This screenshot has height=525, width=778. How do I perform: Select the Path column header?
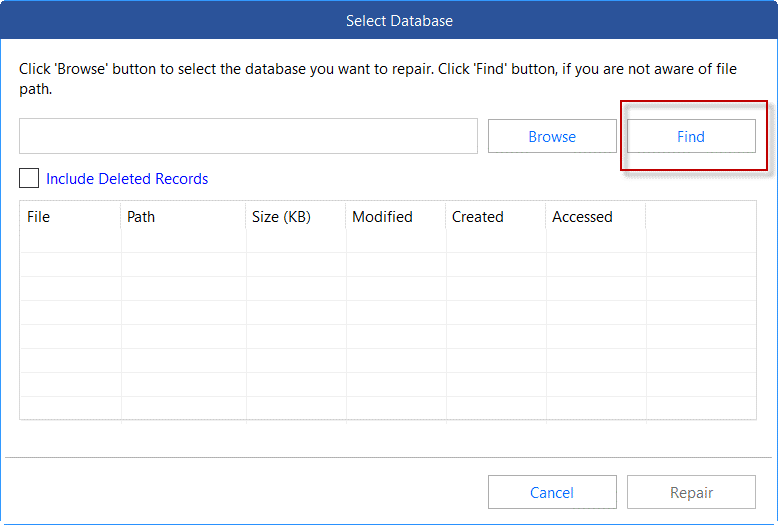(183, 217)
